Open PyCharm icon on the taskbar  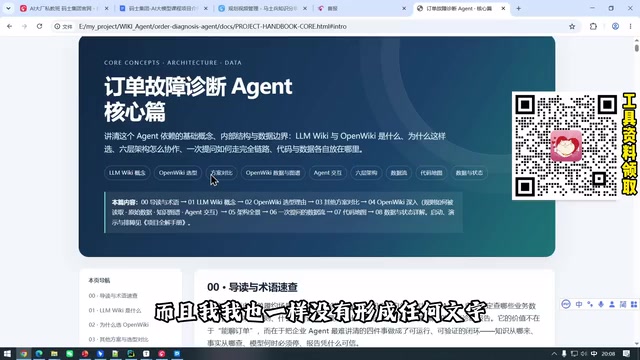131,353
